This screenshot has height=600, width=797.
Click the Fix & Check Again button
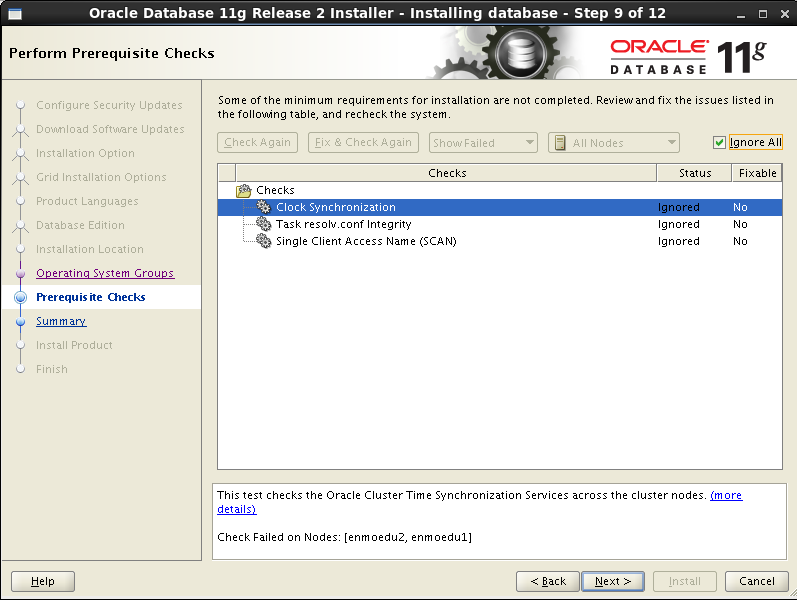point(363,142)
